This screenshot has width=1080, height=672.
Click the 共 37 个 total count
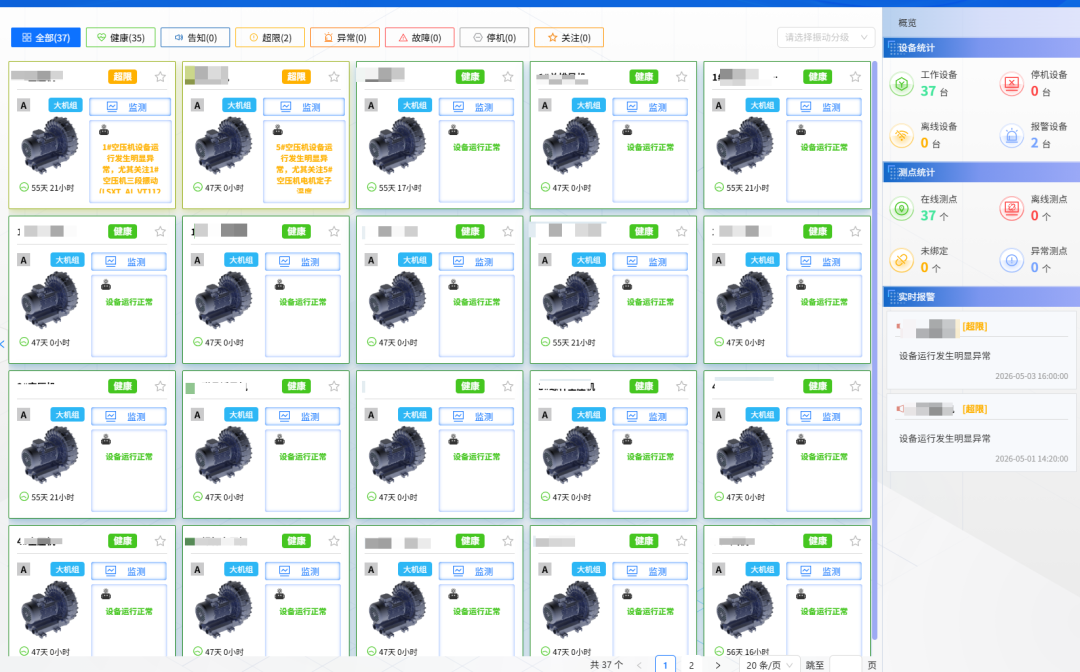tap(606, 665)
